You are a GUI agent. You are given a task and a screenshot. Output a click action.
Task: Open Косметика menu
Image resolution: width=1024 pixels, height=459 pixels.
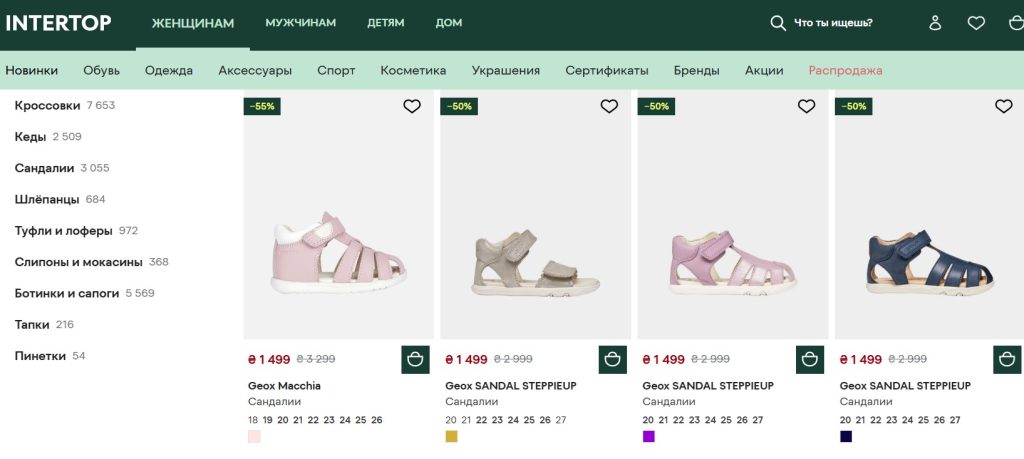pos(413,71)
